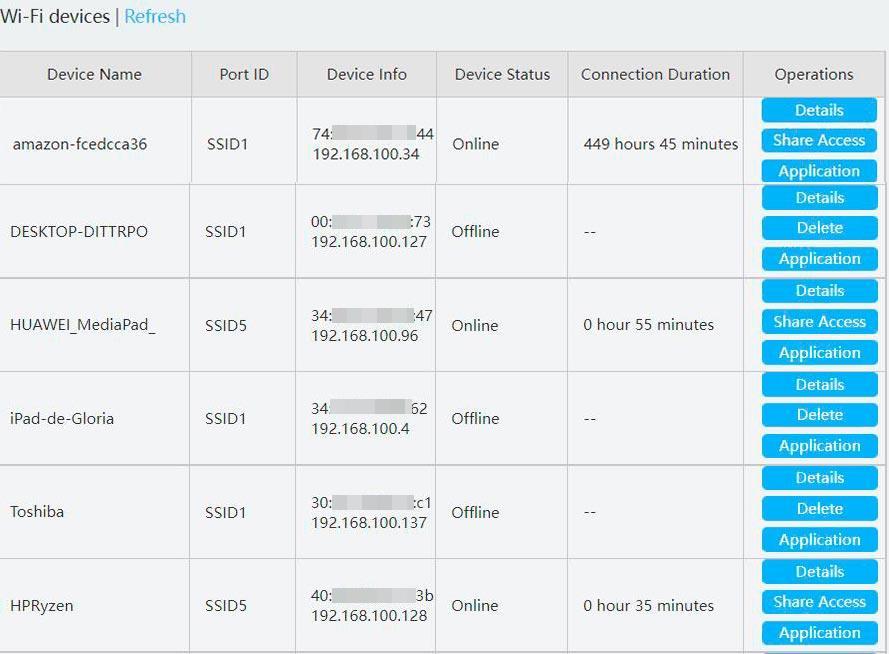
Task: Click the Port ID column header
Action: [244, 74]
